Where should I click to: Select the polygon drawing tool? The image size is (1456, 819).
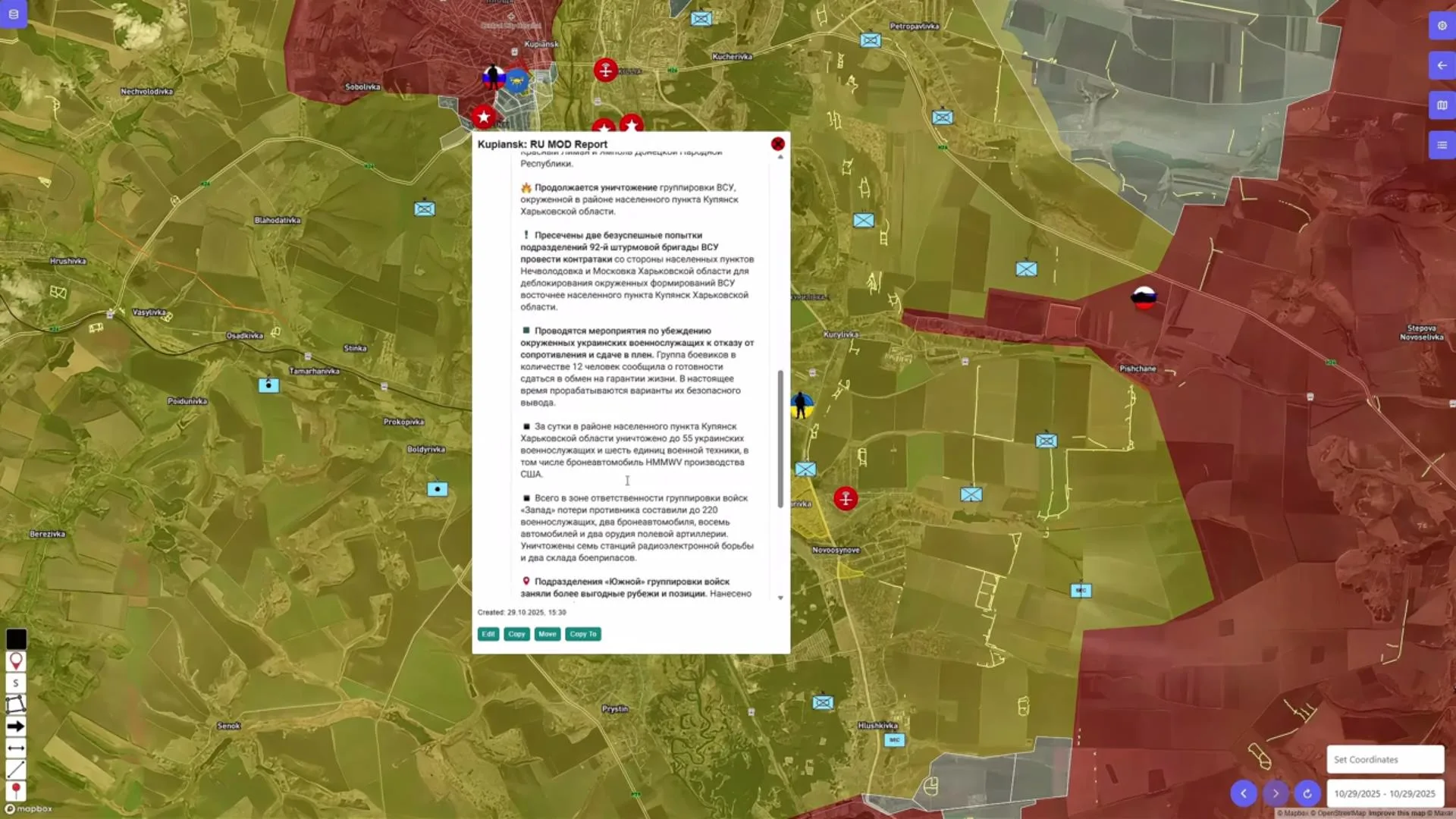click(x=16, y=704)
